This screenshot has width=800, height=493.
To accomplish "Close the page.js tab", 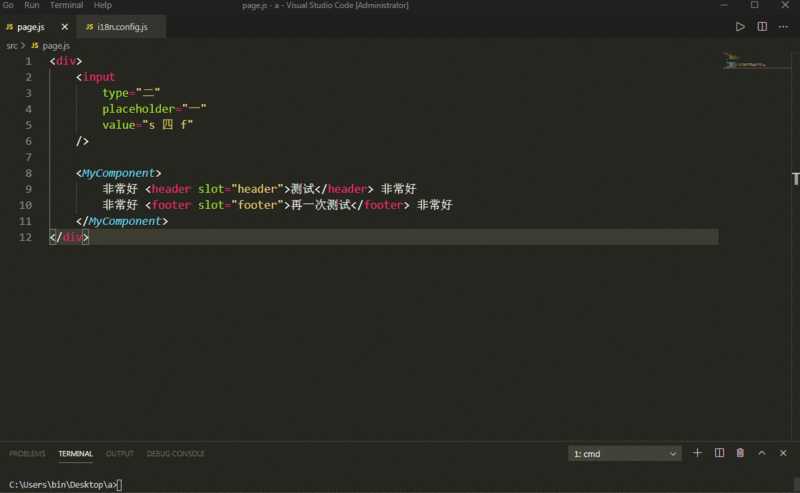I will (x=65, y=27).
